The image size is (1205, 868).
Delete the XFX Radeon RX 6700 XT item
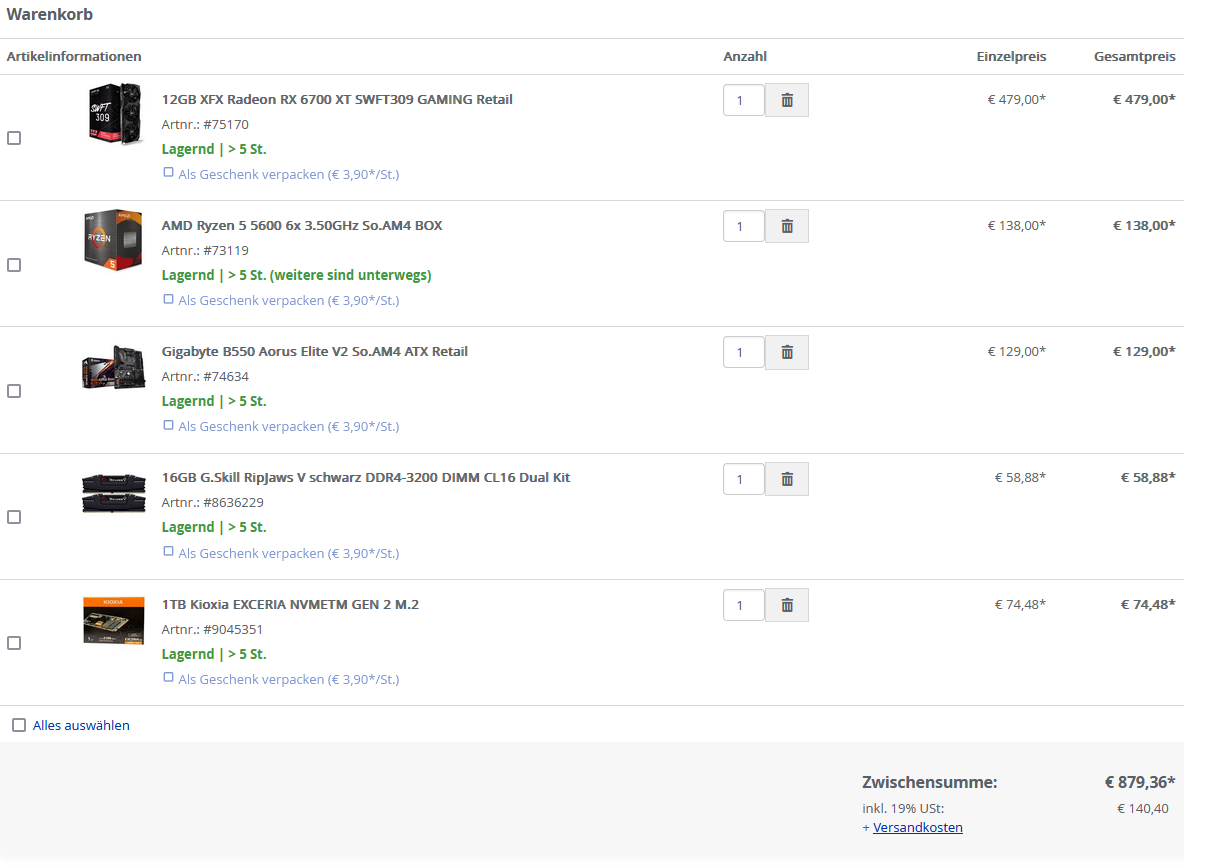787,100
